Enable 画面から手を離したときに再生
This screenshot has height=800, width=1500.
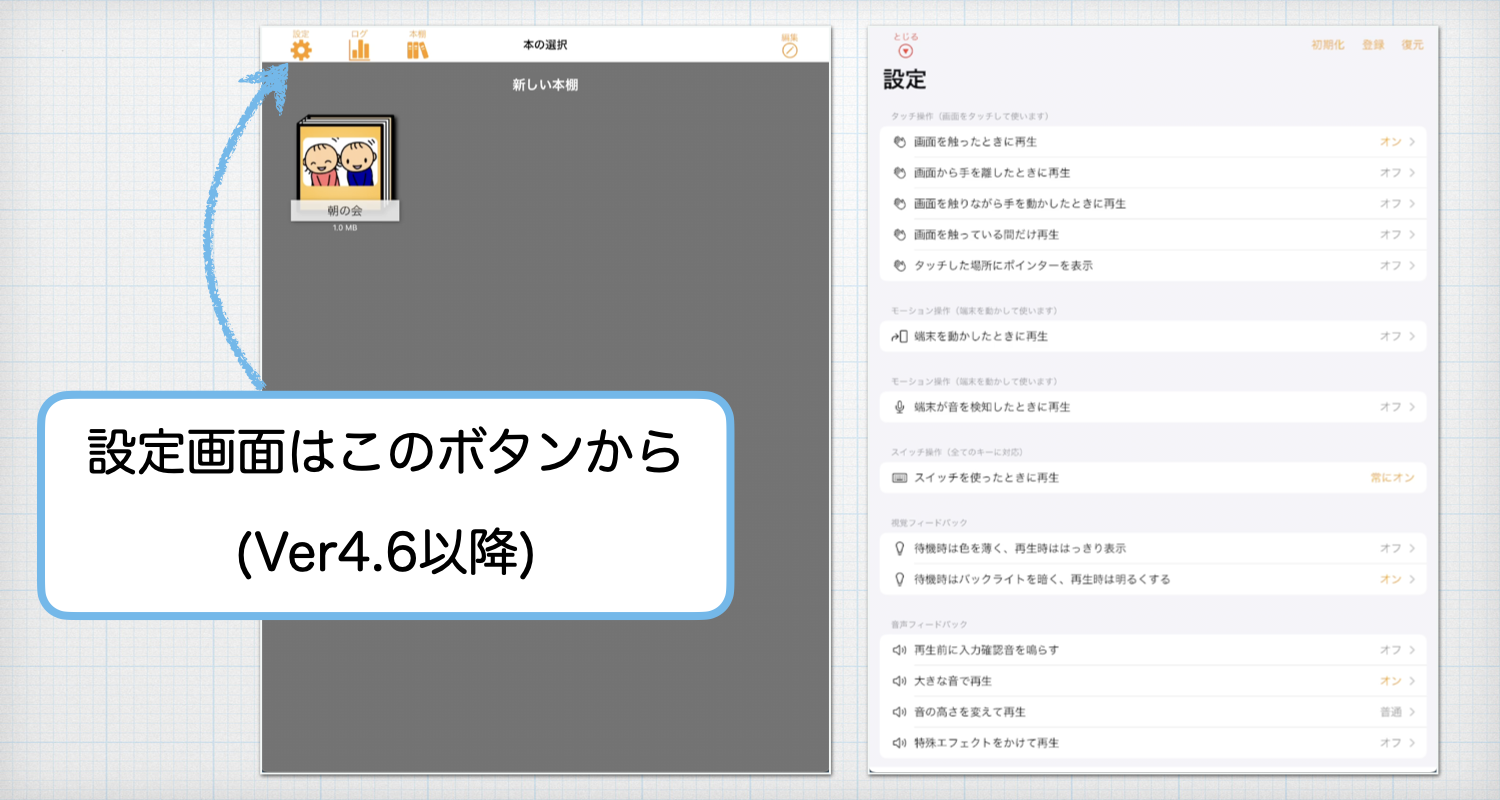[1391, 172]
